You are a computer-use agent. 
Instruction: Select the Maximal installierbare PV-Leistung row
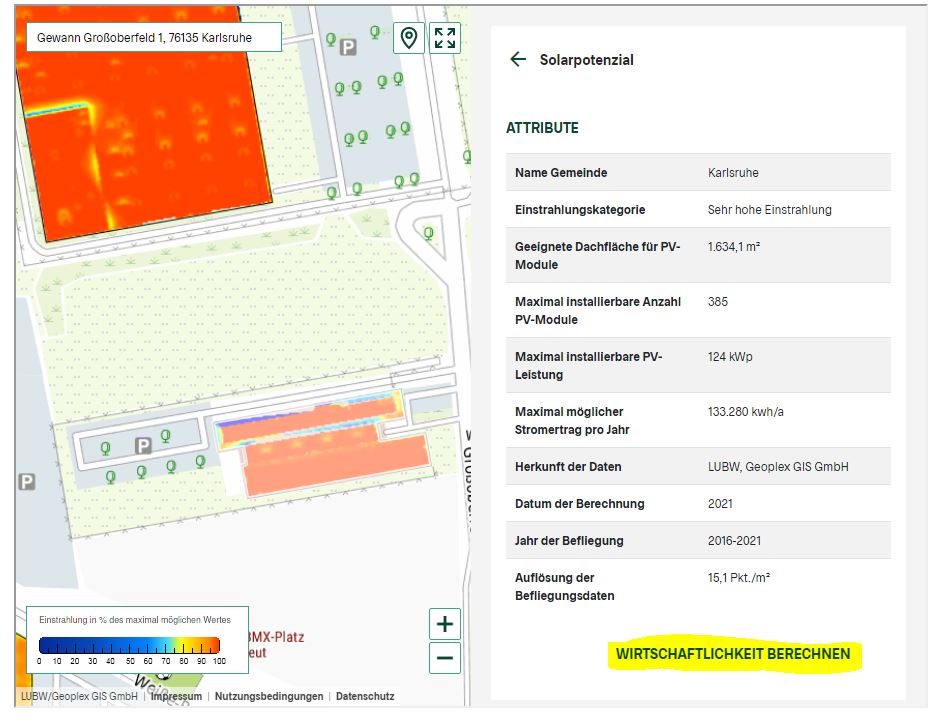(x=698, y=365)
